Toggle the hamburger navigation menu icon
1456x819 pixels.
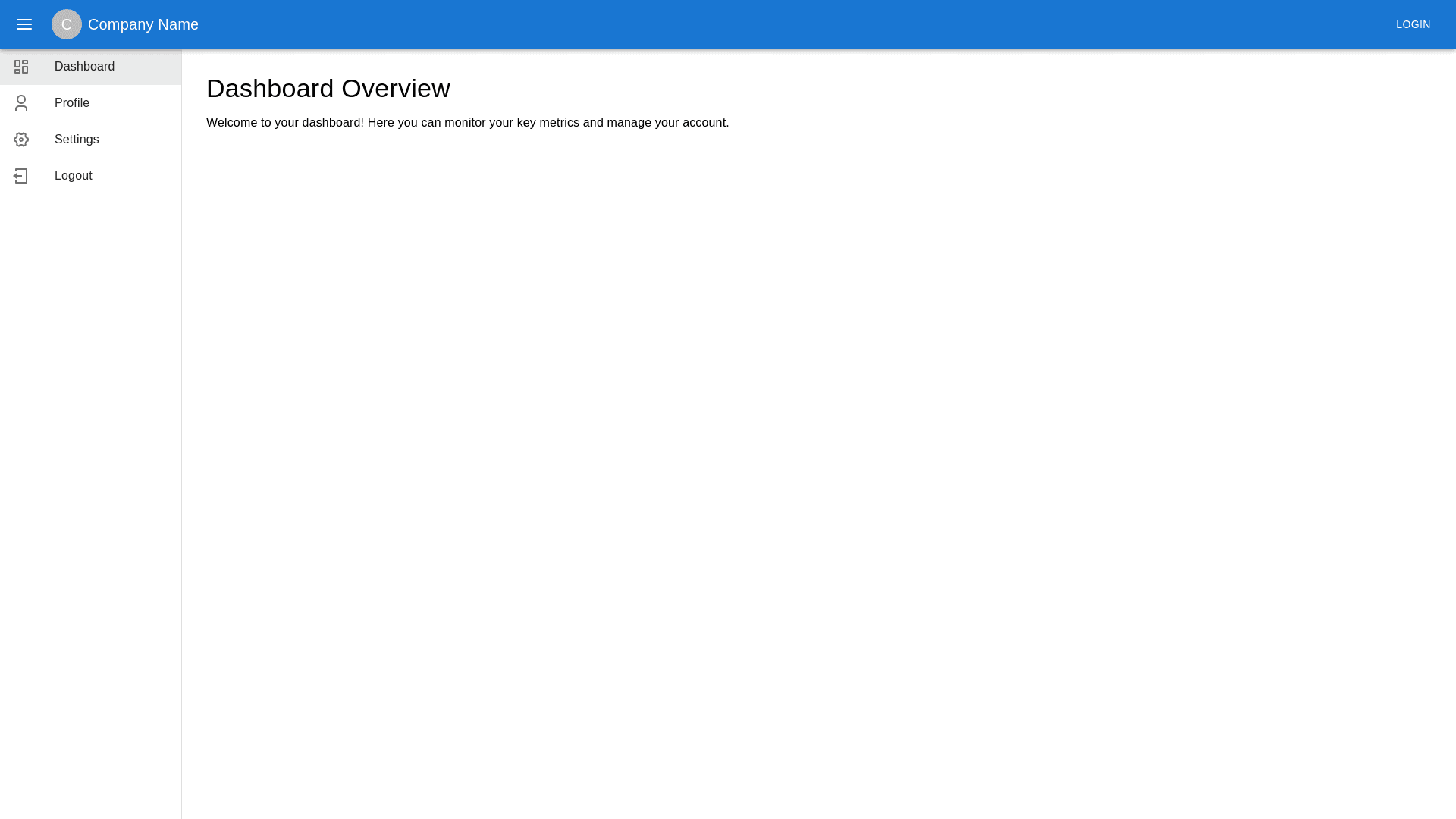click(24, 24)
